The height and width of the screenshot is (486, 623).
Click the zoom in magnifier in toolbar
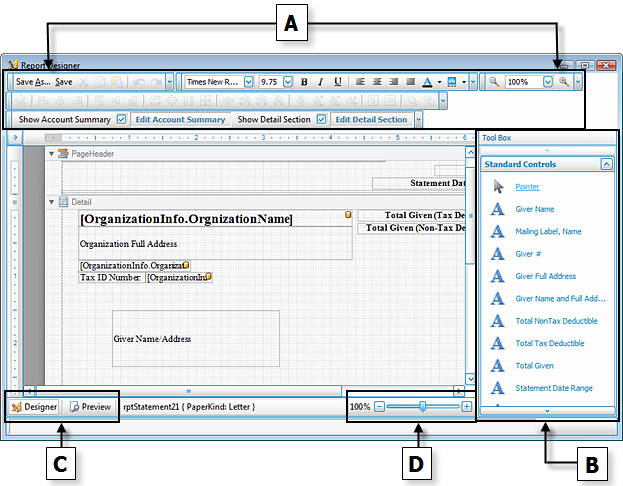point(563,81)
